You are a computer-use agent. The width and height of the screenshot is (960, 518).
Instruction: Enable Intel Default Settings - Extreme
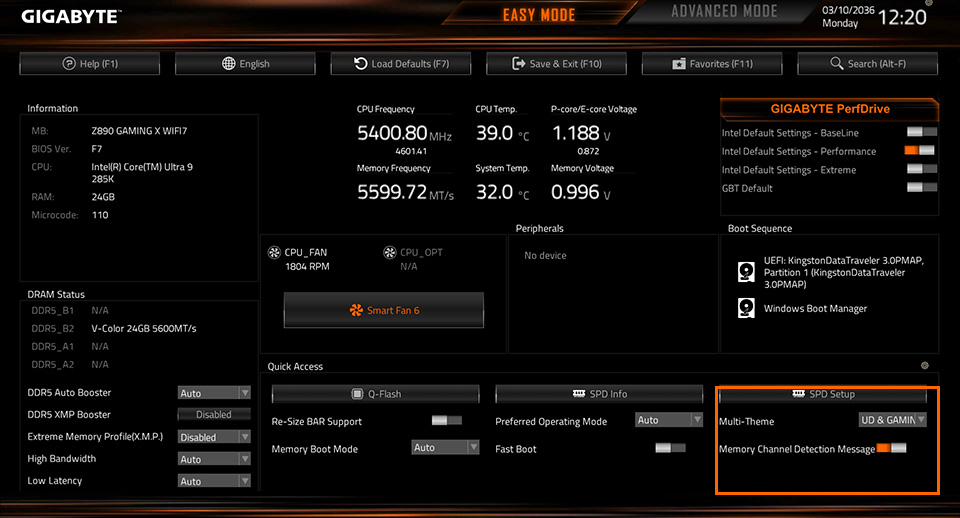click(x=921, y=170)
